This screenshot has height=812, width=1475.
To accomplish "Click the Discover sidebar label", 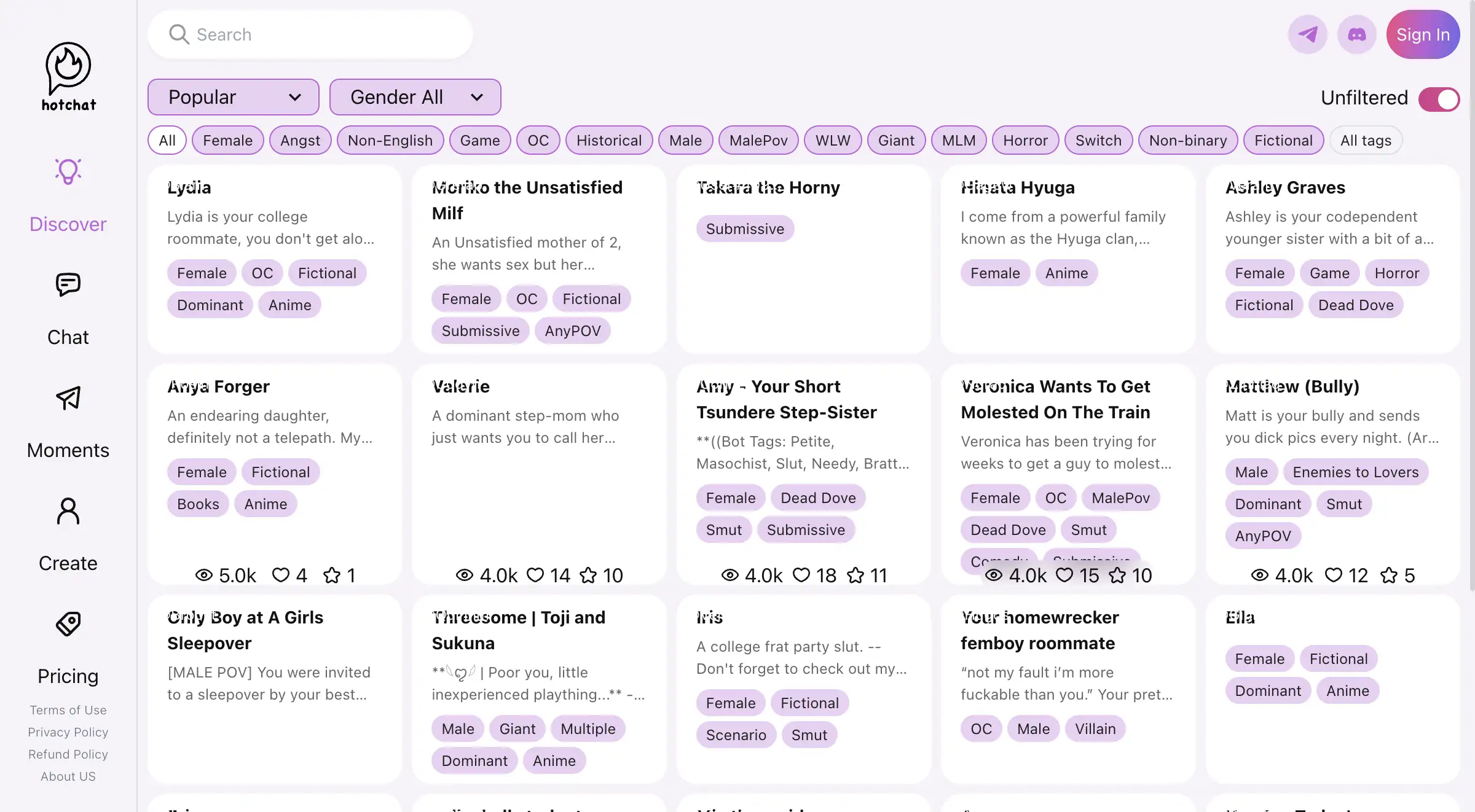I will pyautogui.click(x=68, y=224).
